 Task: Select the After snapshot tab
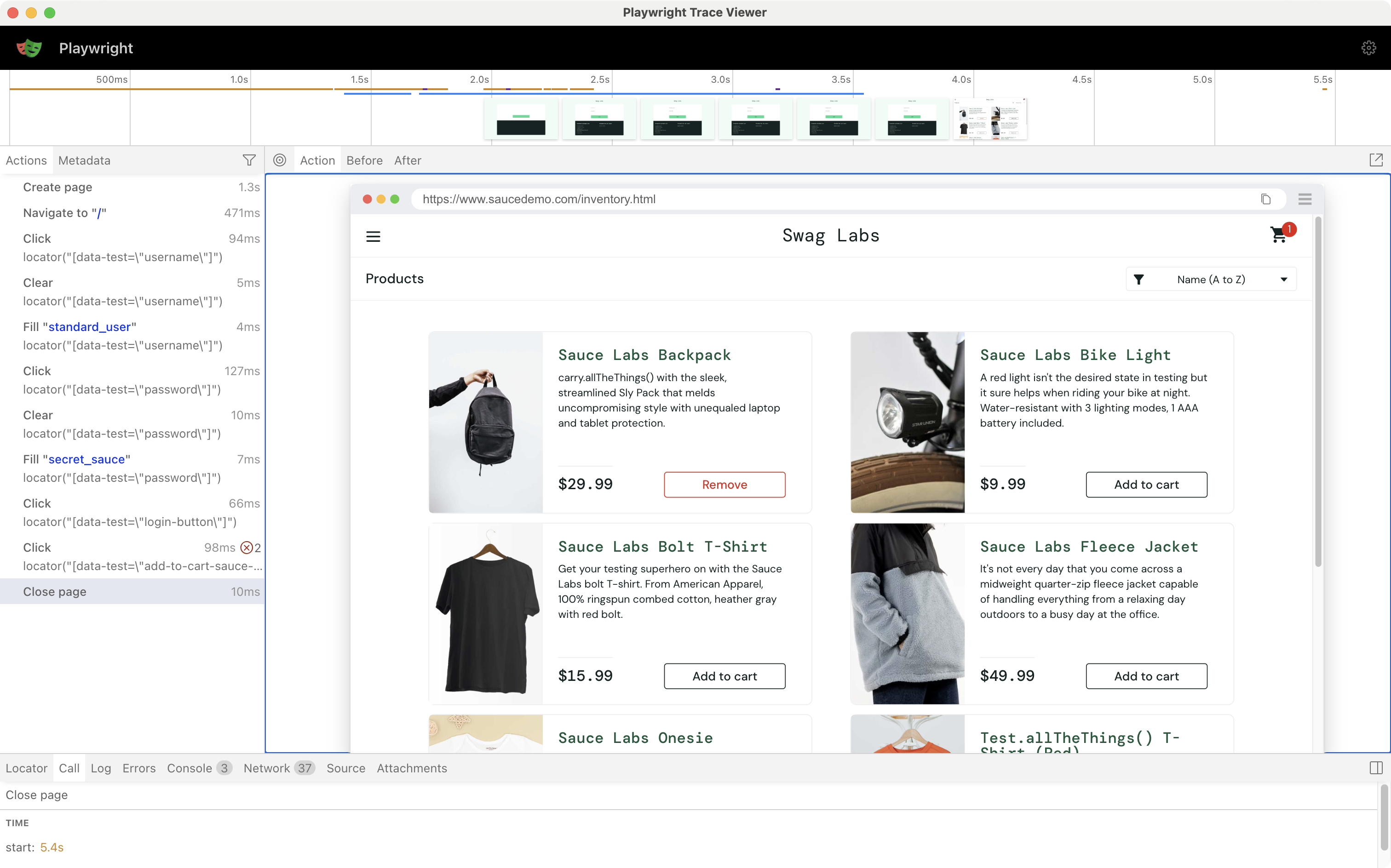(408, 160)
